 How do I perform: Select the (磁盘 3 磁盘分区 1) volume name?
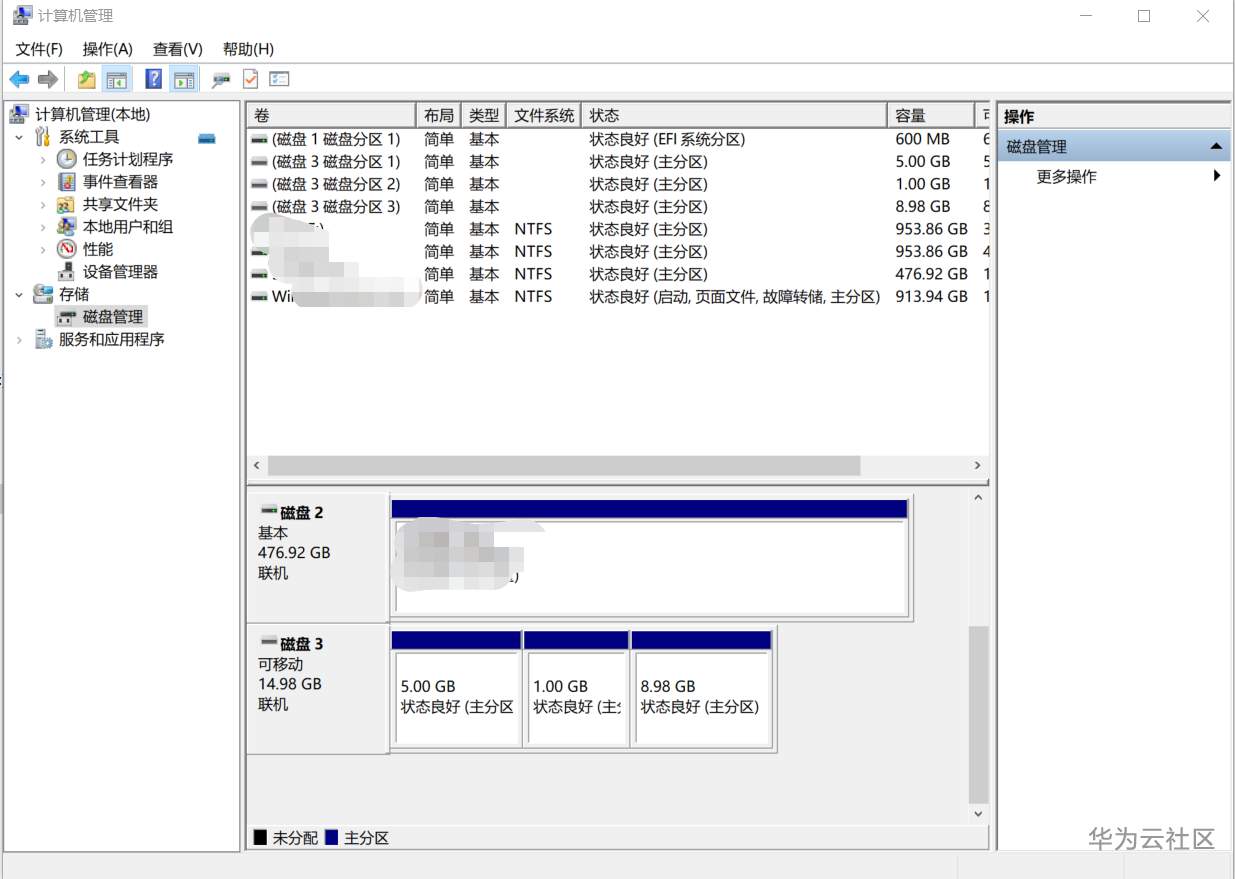click(336, 162)
